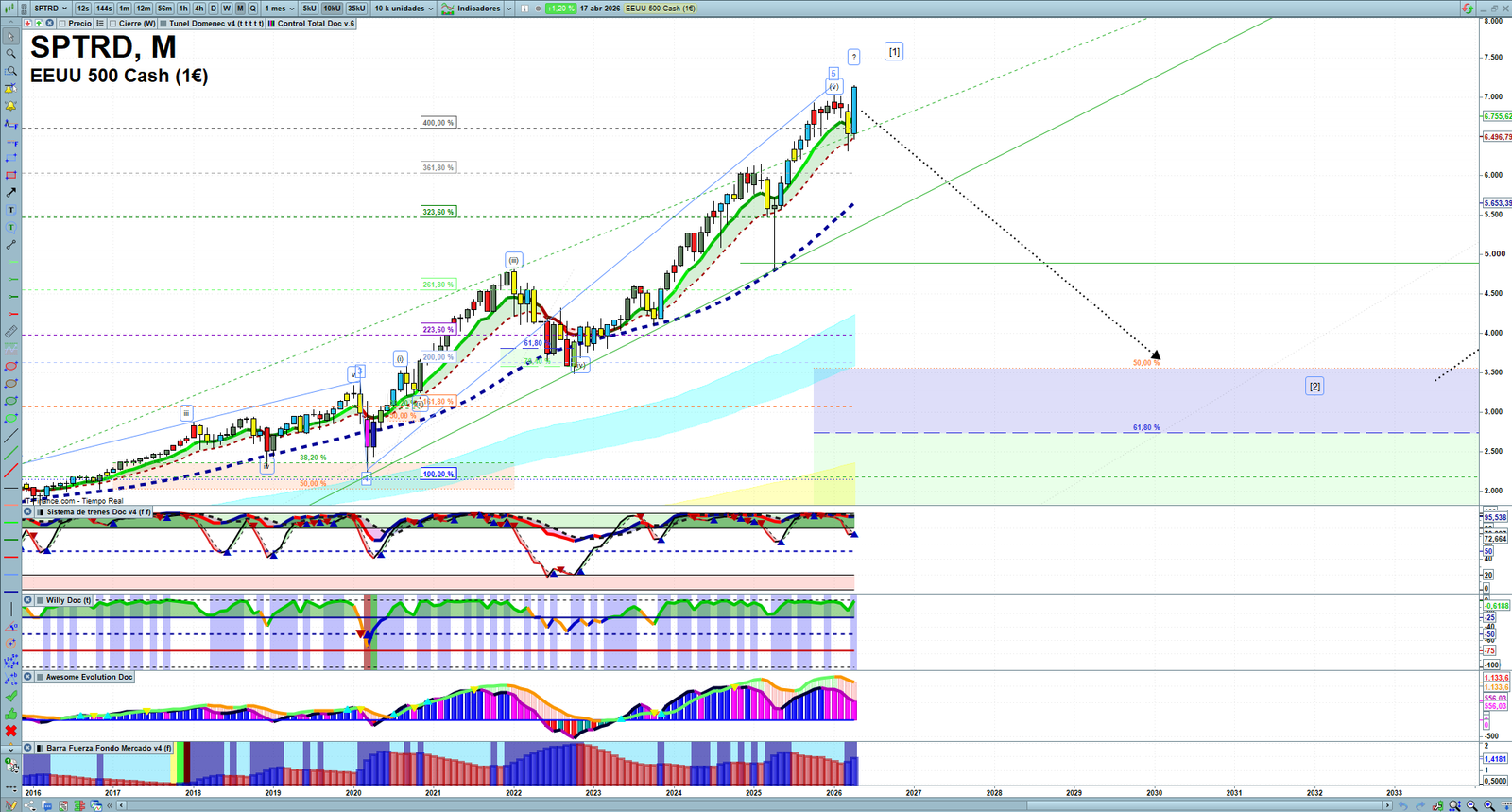Switch to the 4h timeframe

198,9
